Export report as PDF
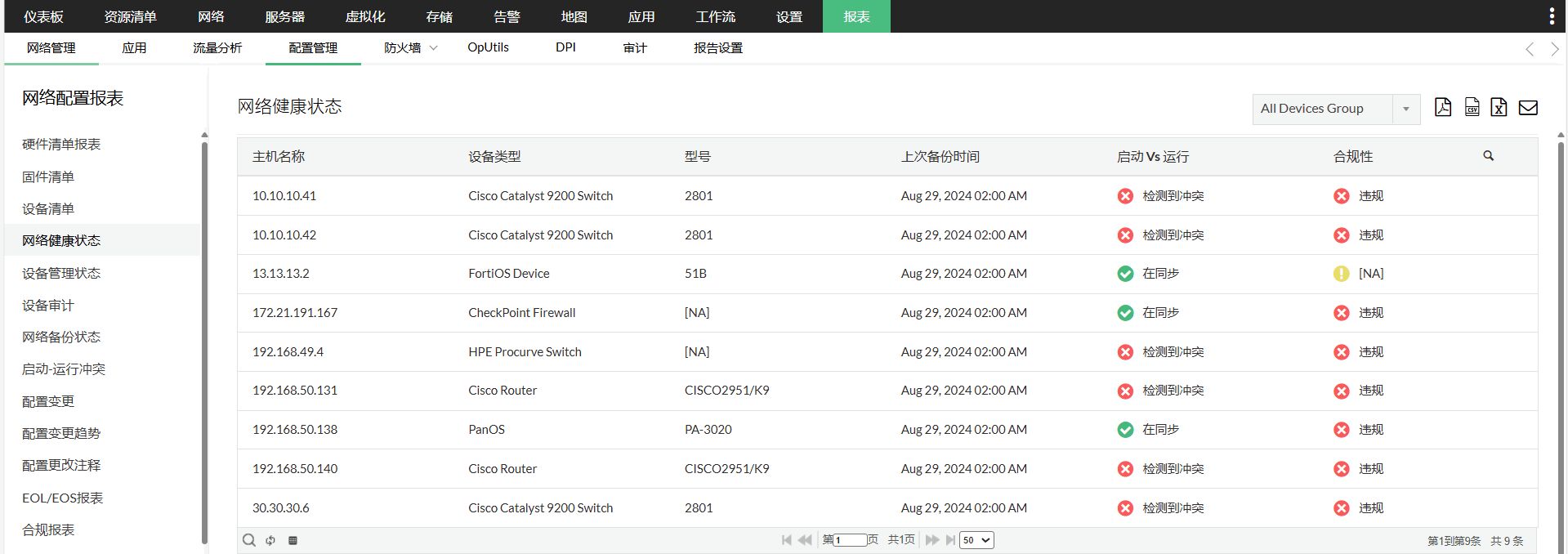 click(1443, 107)
